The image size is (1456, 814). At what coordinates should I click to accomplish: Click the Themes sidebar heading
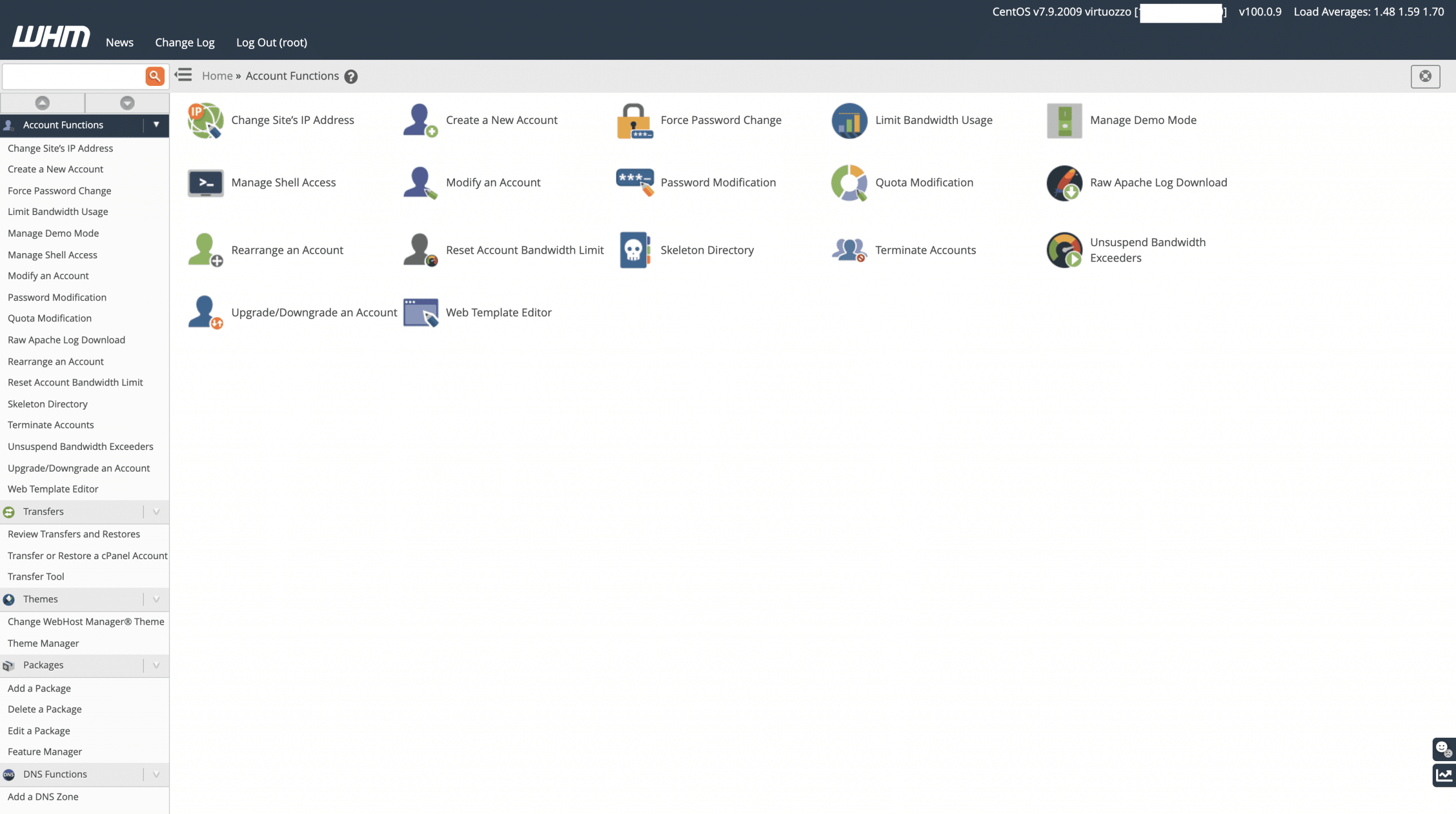click(40, 599)
